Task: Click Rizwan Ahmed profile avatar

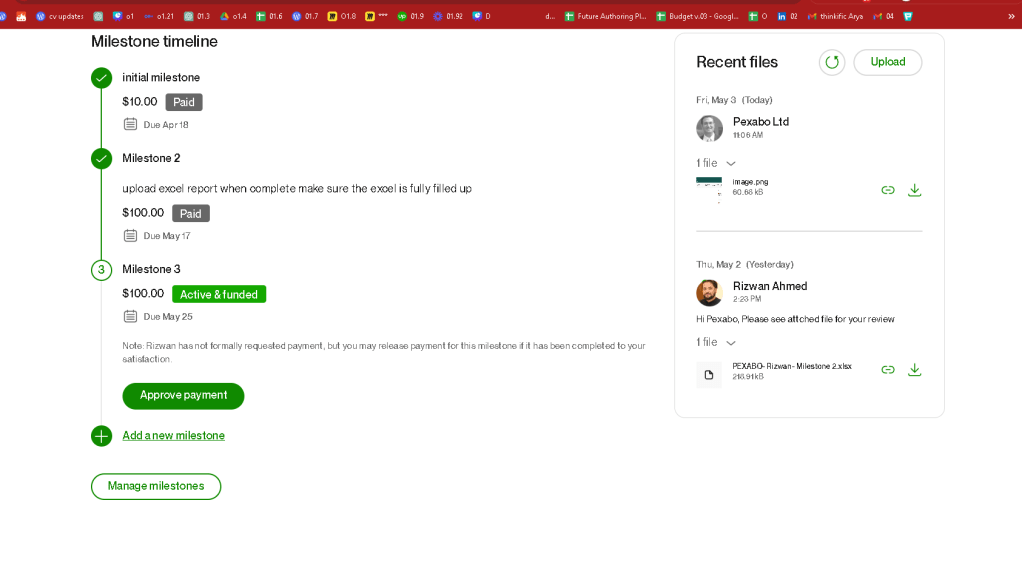Action: point(709,293)
